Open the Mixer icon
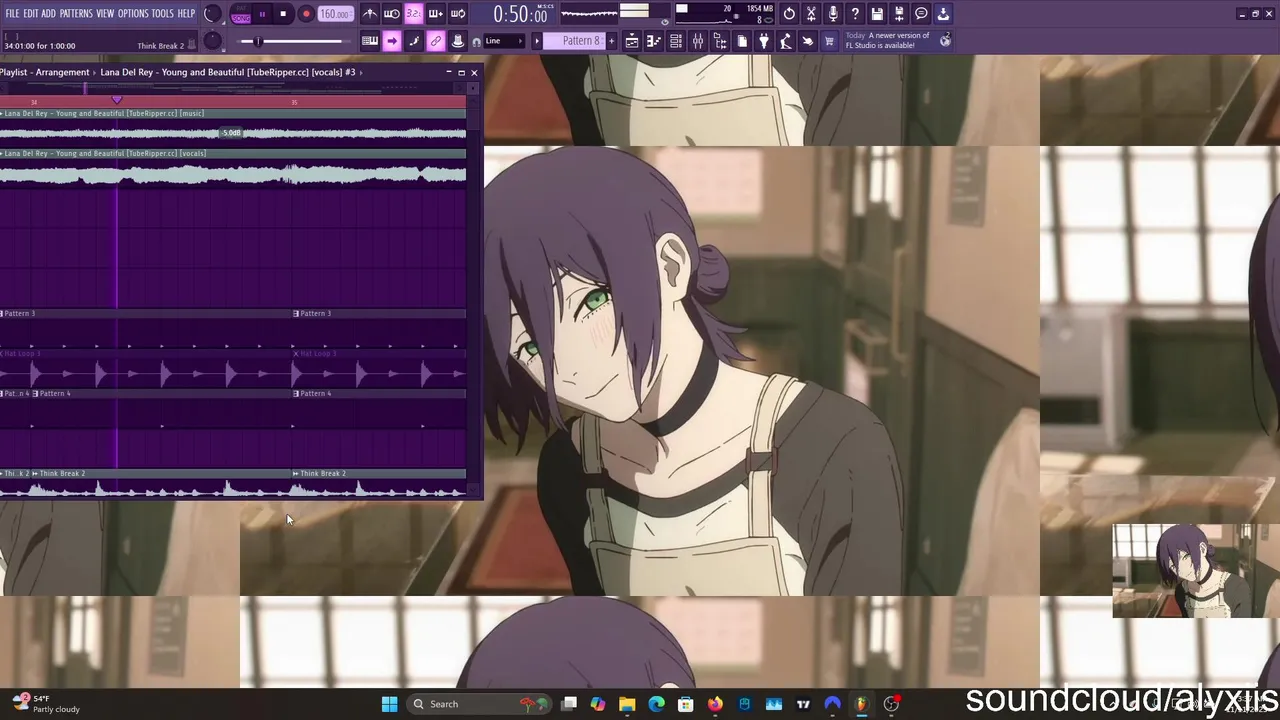 [698, 41]
